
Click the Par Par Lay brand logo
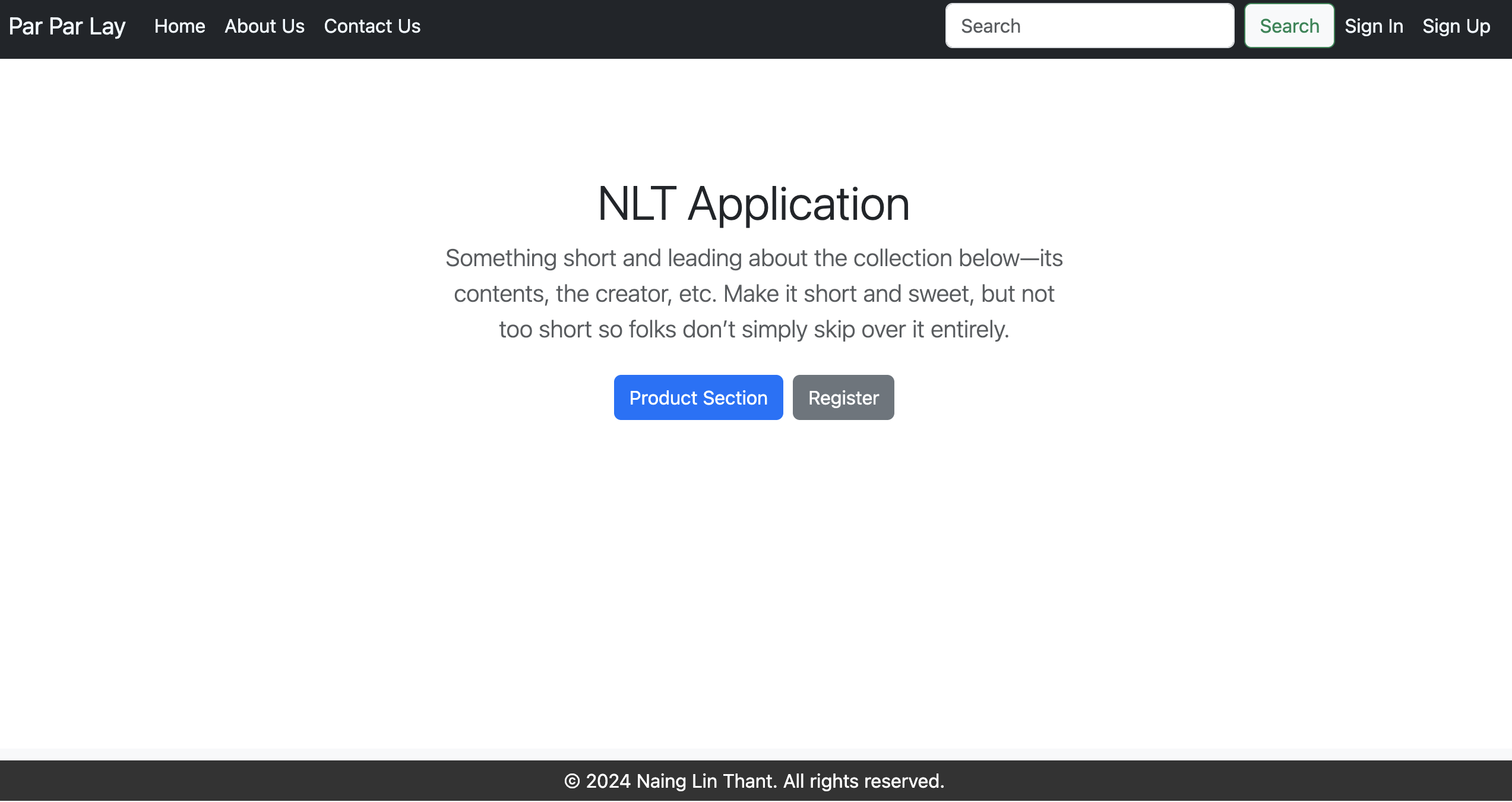click(x=67, y=26)
